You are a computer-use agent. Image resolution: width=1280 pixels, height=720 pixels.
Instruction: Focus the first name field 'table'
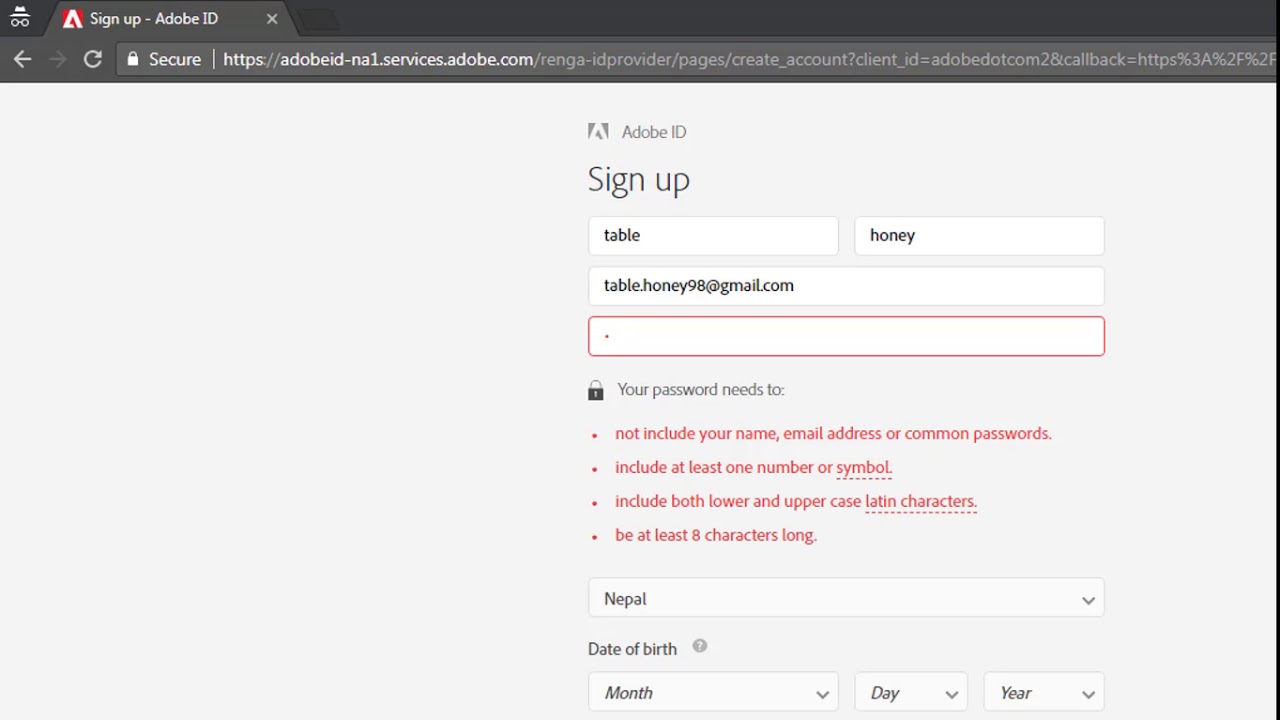713,235
